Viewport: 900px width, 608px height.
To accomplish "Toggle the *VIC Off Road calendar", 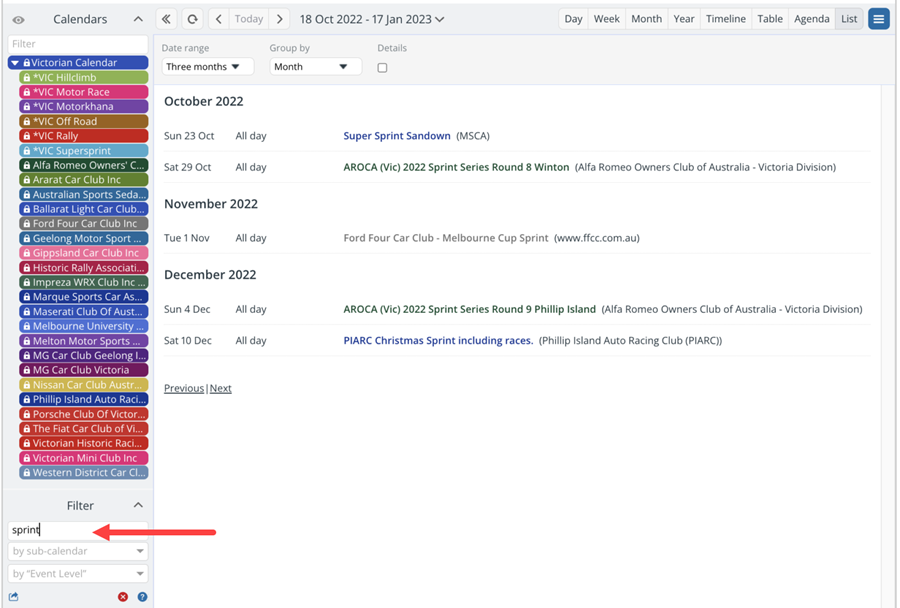I will (84, 121).
